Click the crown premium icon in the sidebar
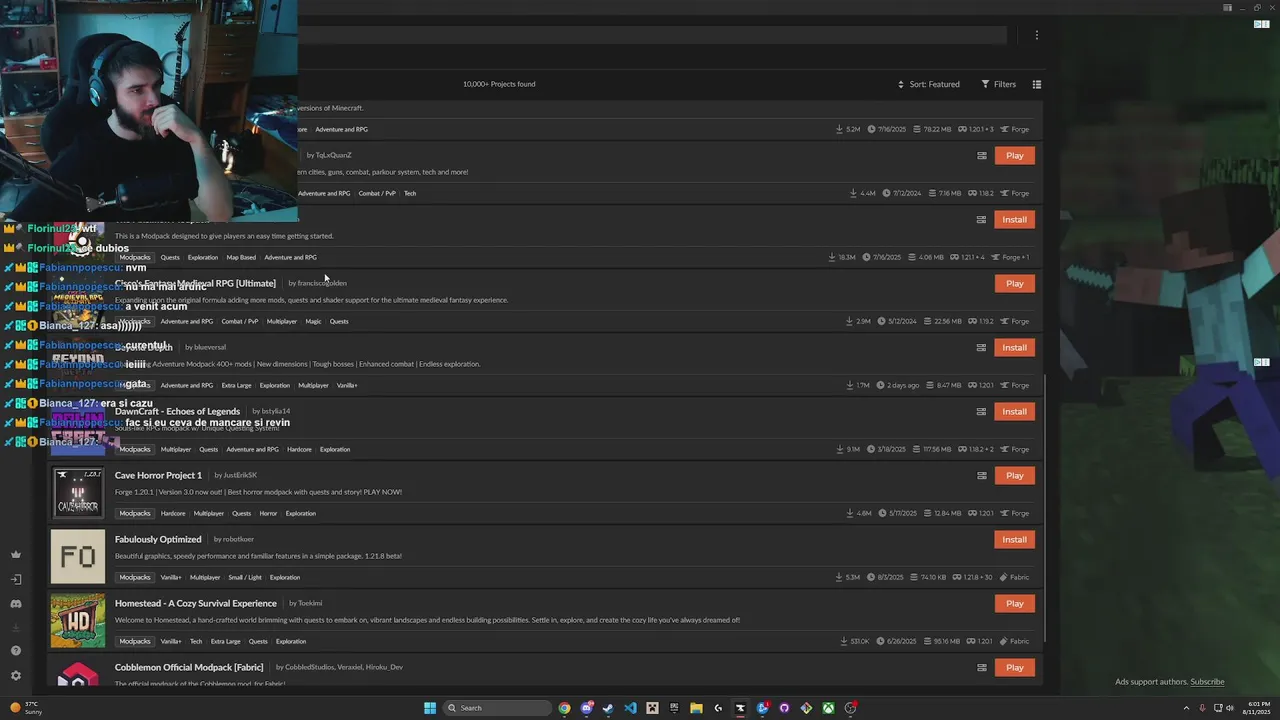Screen dimensions: 1280x720 pos(15,554)
